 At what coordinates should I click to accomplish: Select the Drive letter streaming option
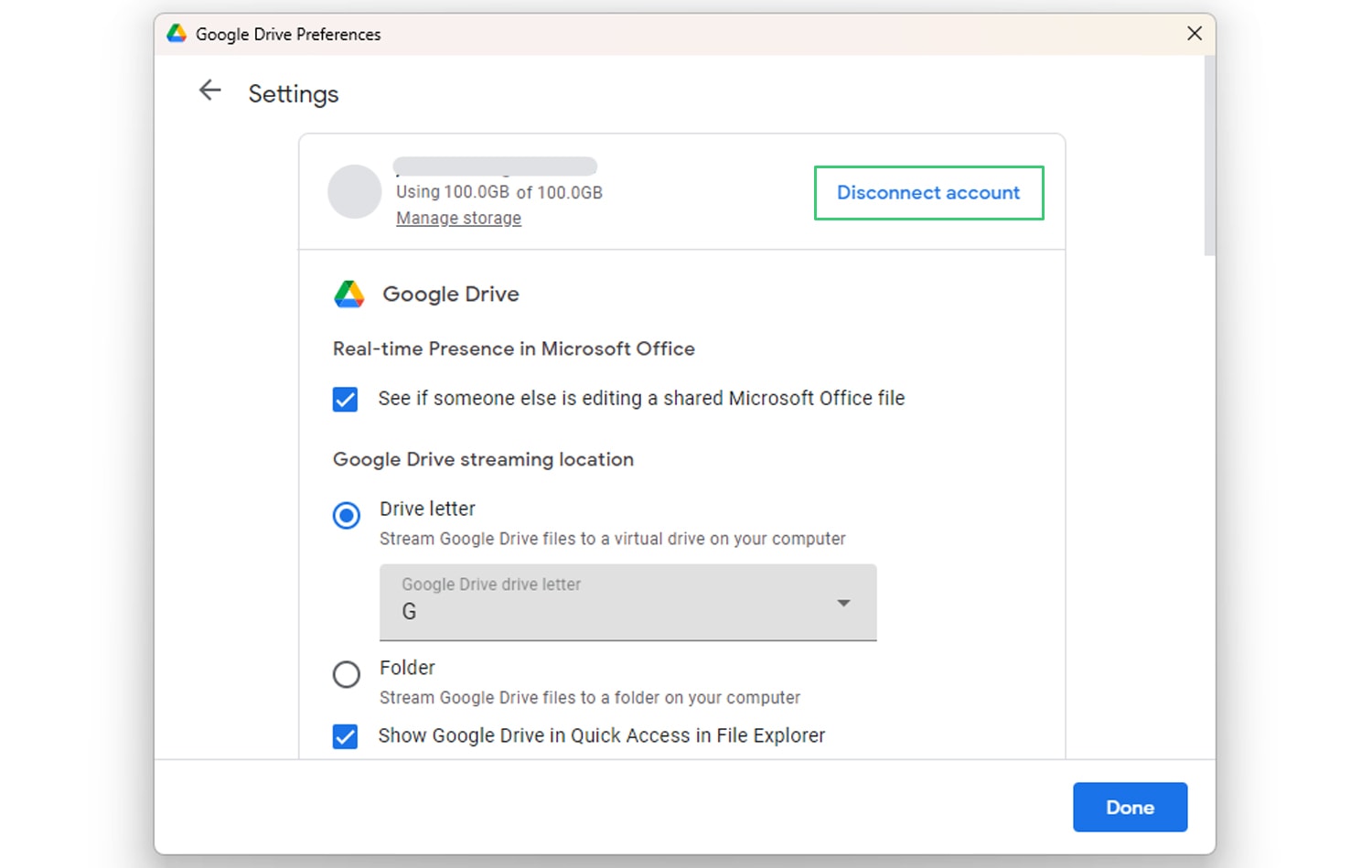pyautogui.click(x=346, y=516)
